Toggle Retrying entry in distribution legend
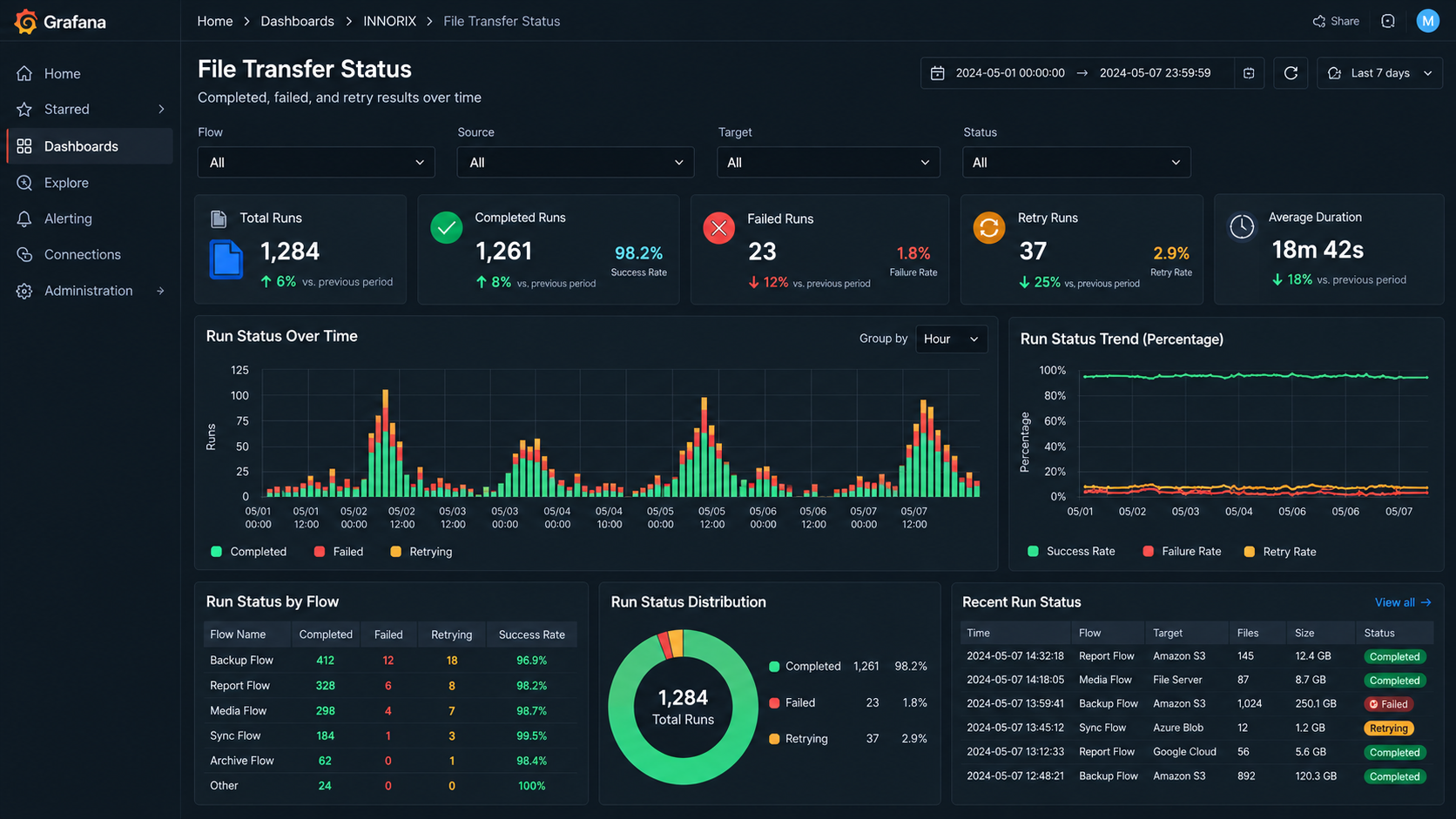Screen dimensions: 1456x819 tap(798, 739)
